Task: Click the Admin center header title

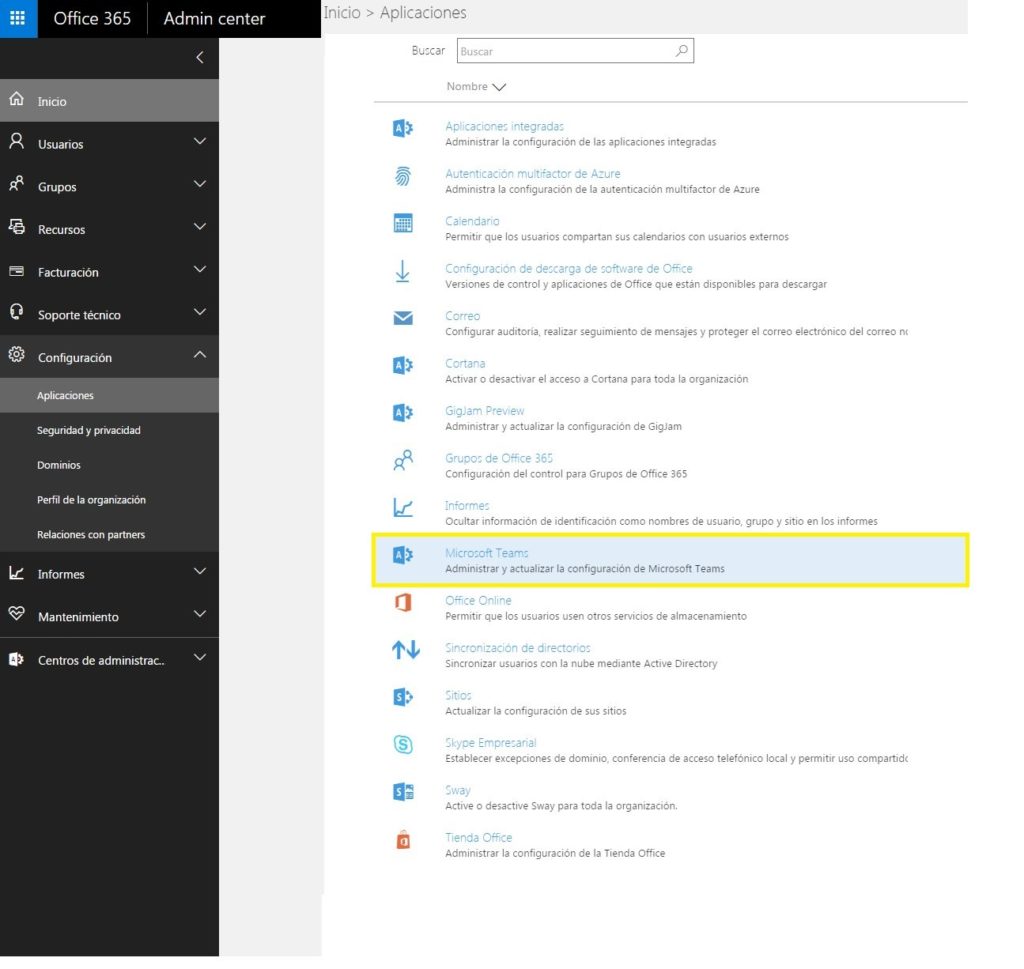Action: [x=214, y=18]
